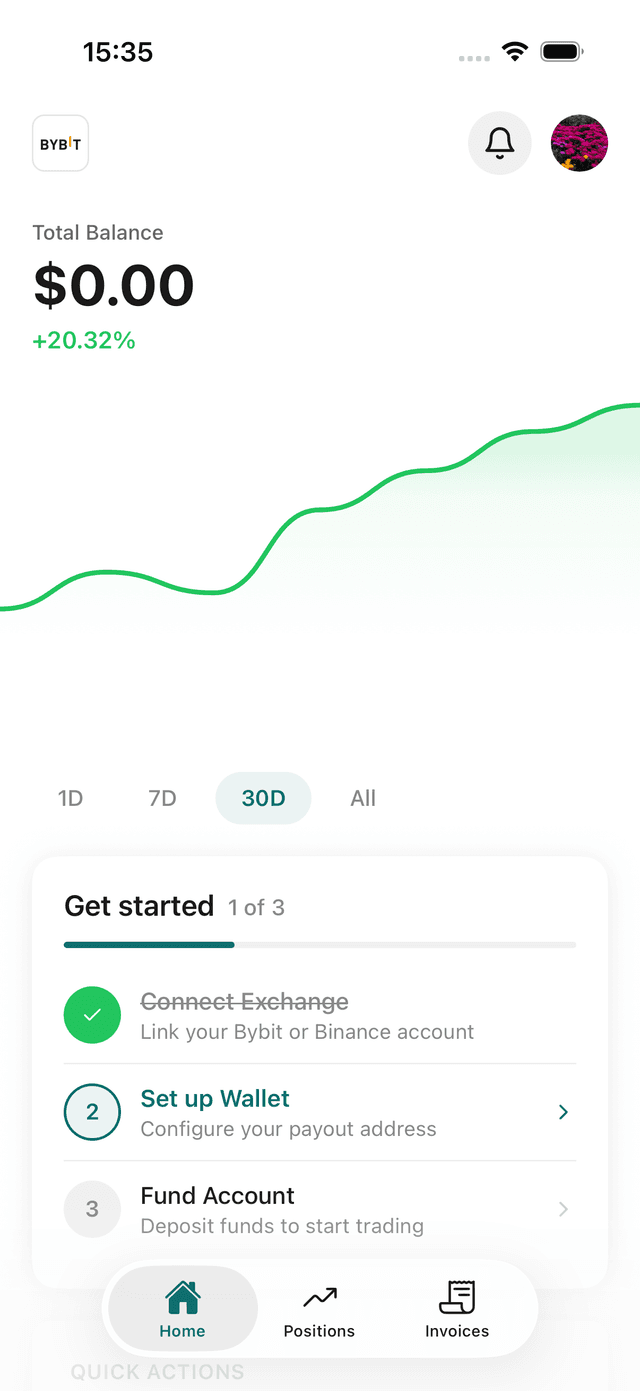
Task: Click the step 2 numbered circle icon
Action: tap(92, 1112)
